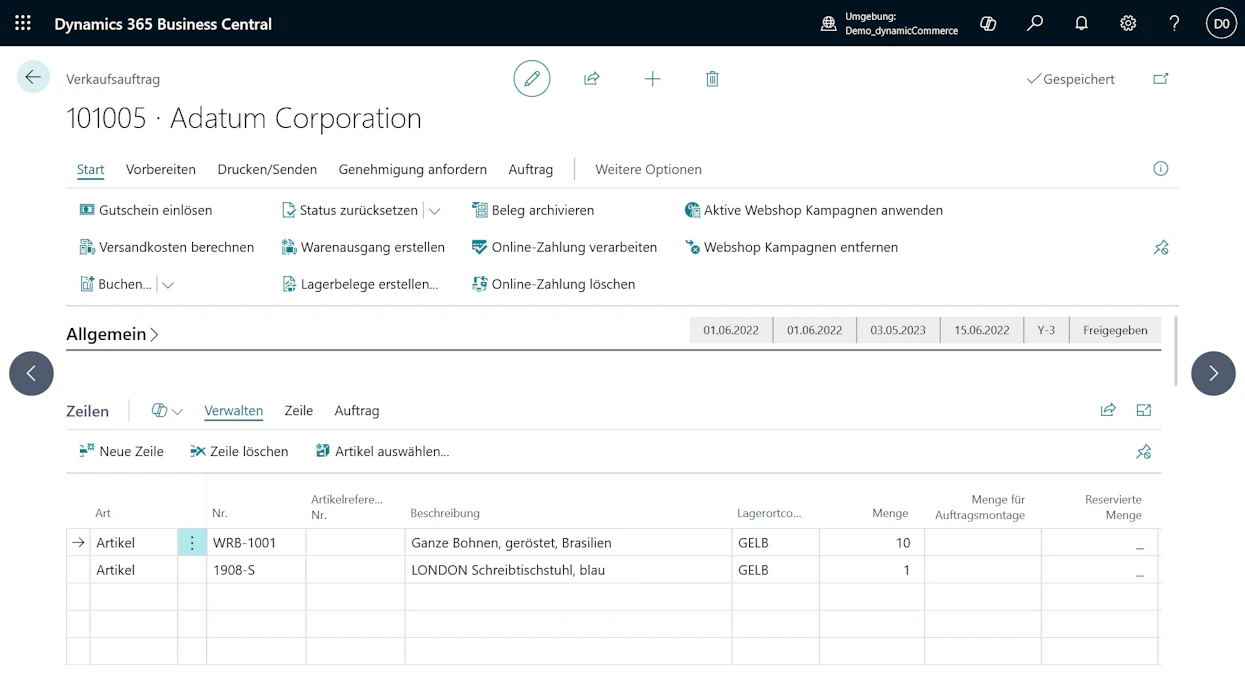Go to previous record arrow

31,373
